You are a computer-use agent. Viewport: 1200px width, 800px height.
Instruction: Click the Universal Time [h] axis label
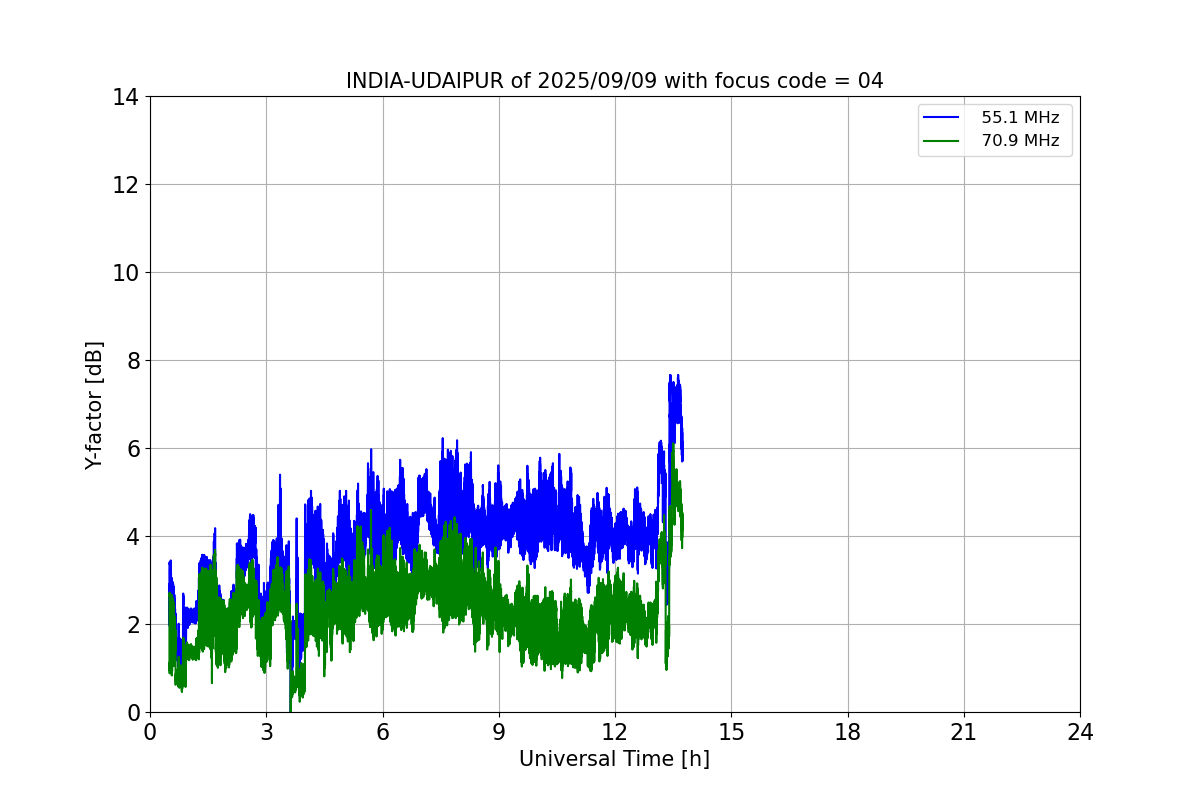614,759
